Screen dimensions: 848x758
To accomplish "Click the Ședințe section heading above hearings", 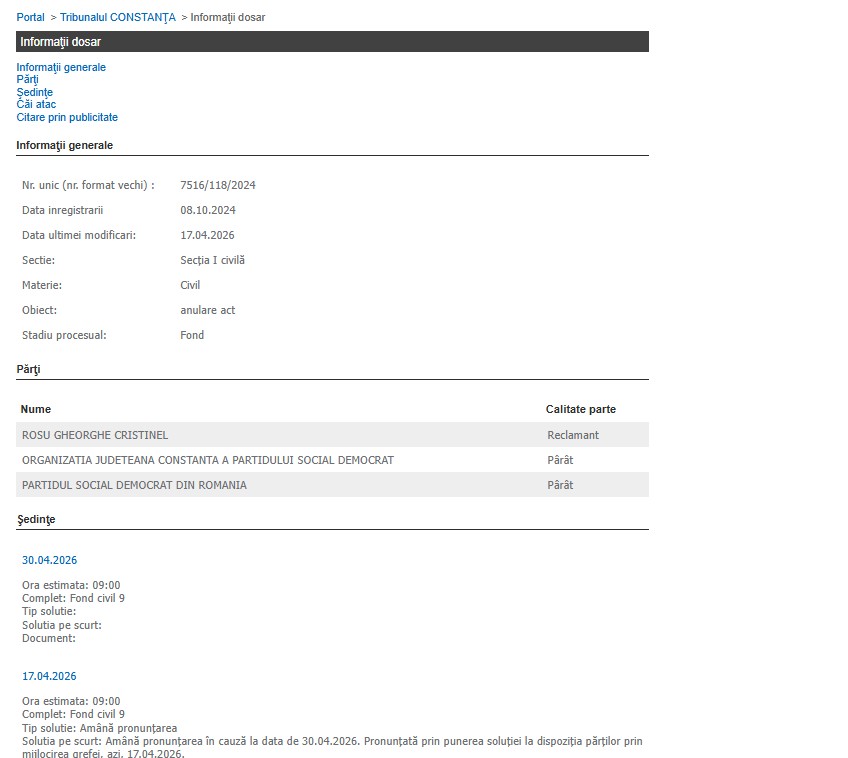I will 36,519.
